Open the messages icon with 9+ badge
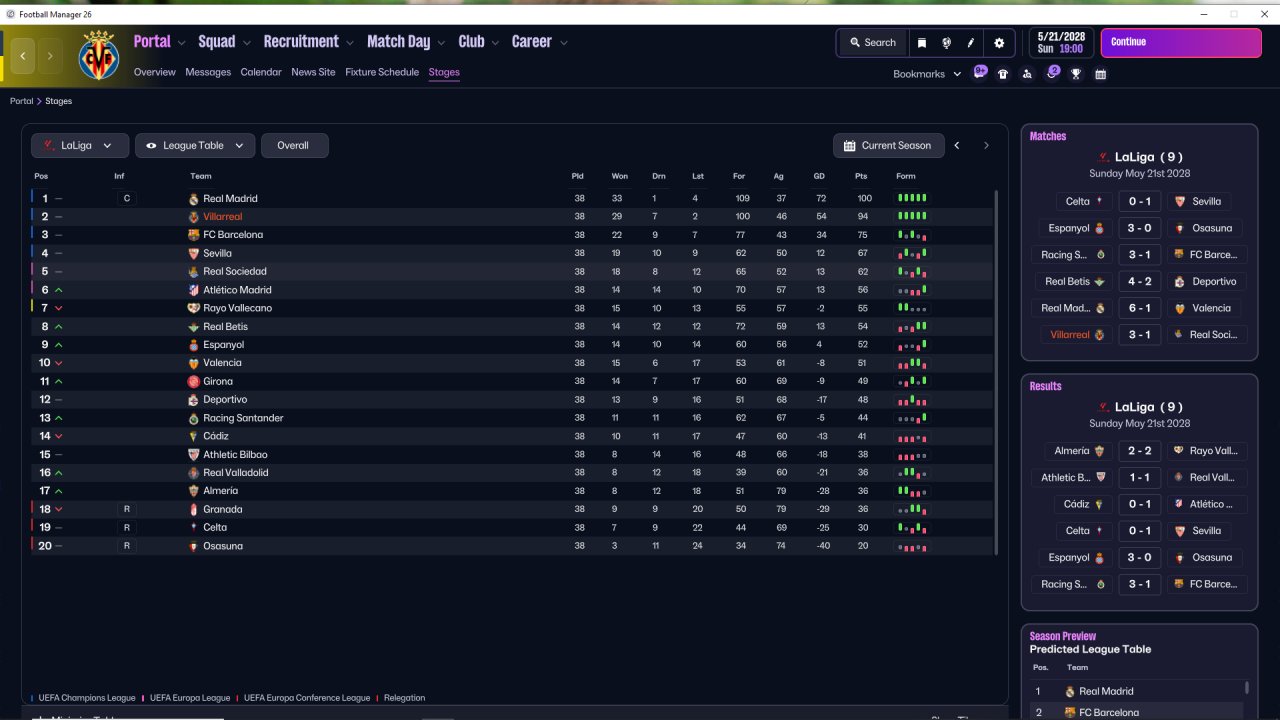 click(980, 73)
